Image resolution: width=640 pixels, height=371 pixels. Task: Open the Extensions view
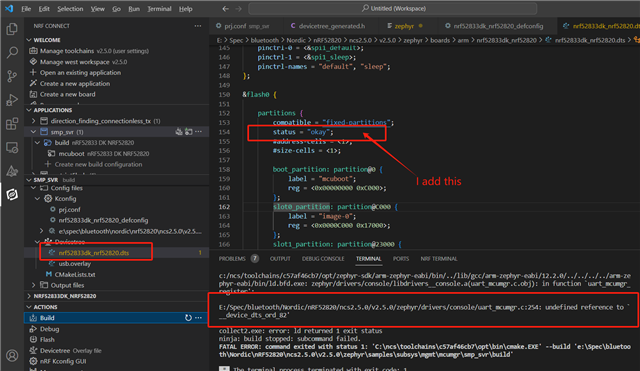click(x=12, y=124)
